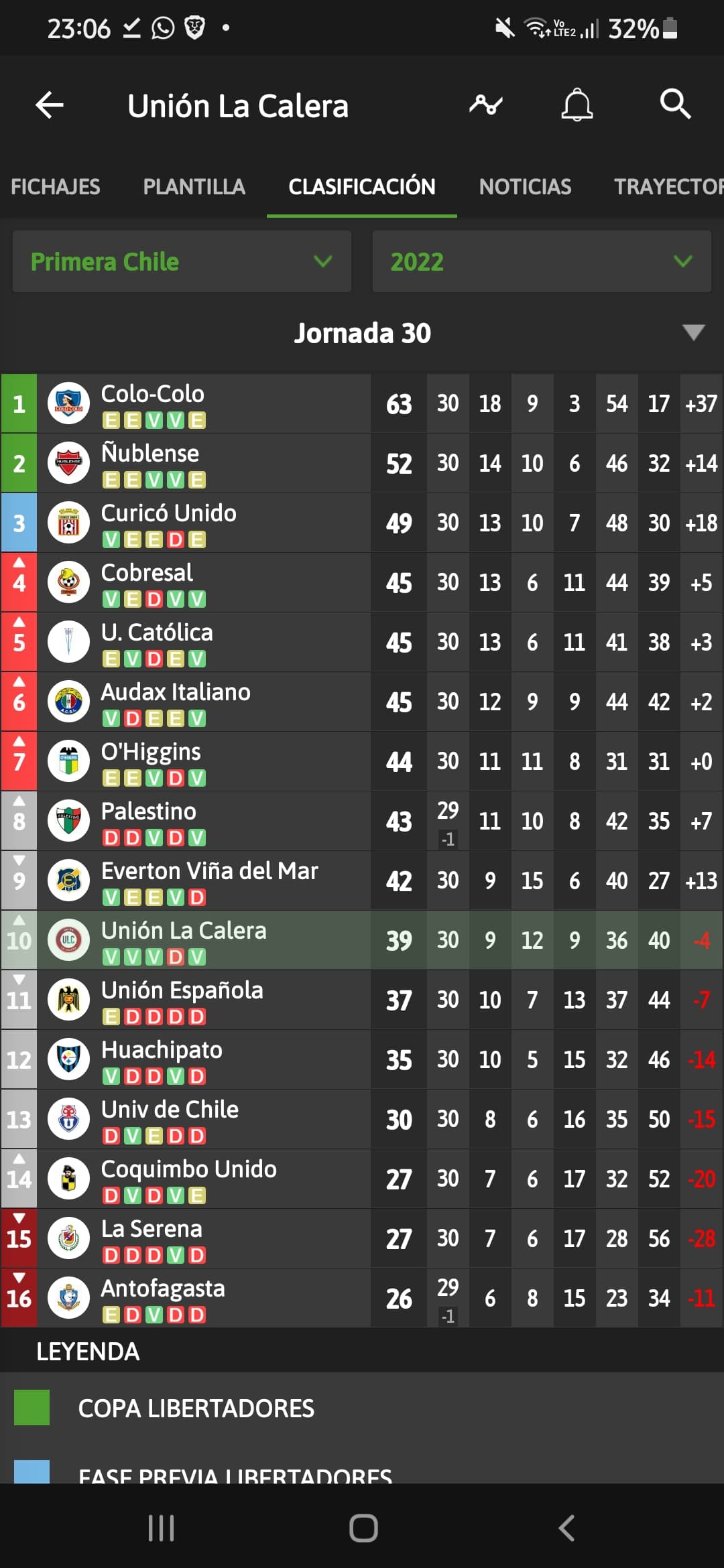Tap the Univ de Chile crest
This screenshot has width=724, height=1568.
pyautogui.click(x=68, y=1119)
